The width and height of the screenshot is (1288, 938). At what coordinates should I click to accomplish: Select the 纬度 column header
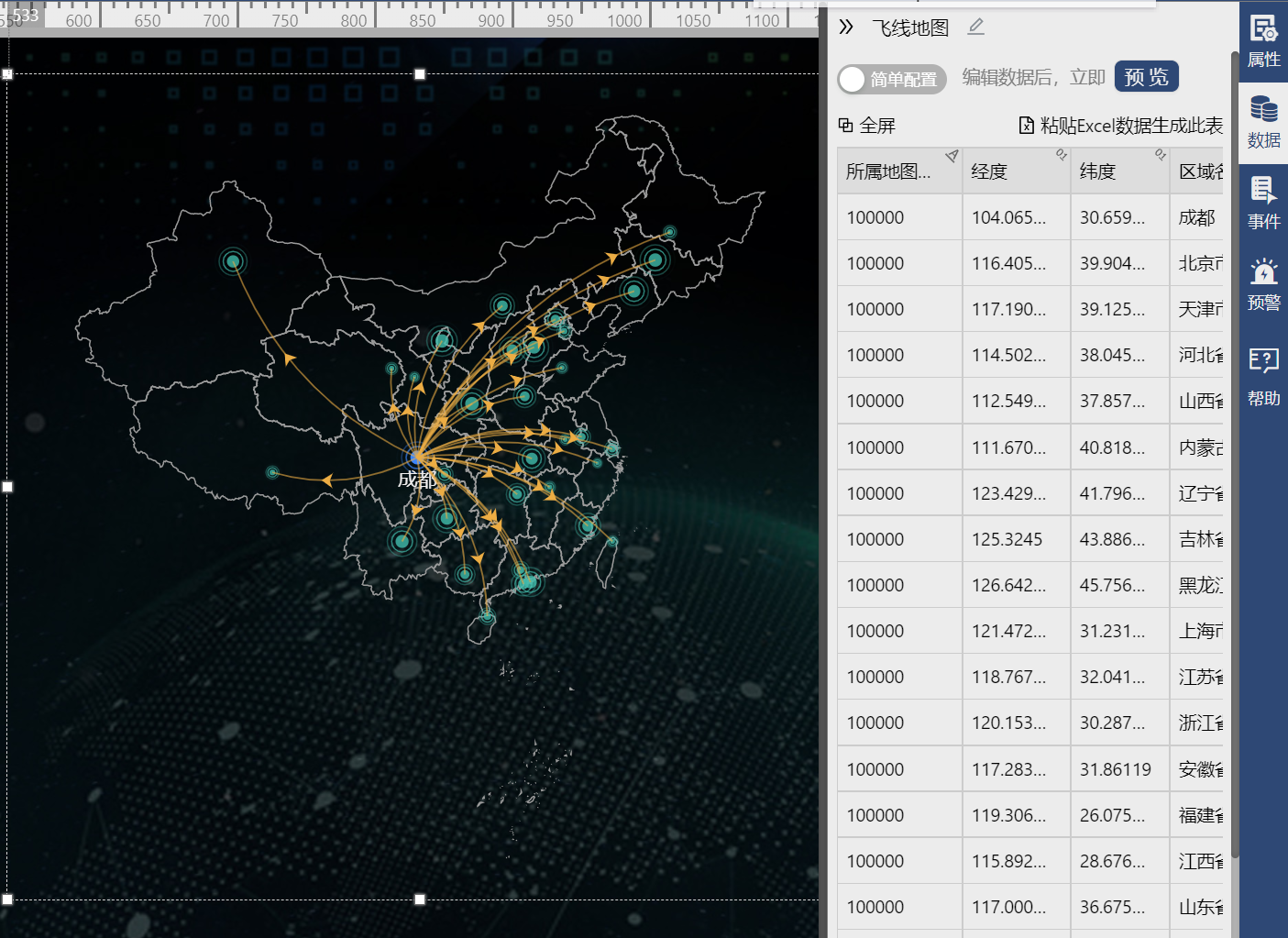point(1120,171)
